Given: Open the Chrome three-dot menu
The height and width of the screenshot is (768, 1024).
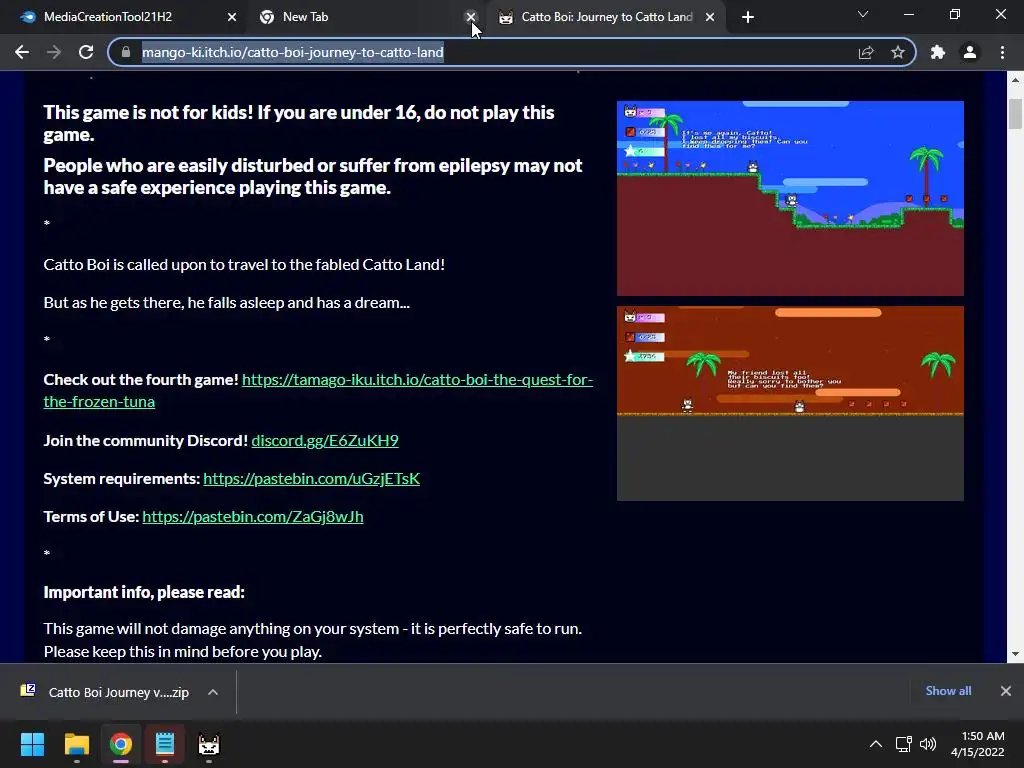Looking at the screenshot, I should [1002, 52].
